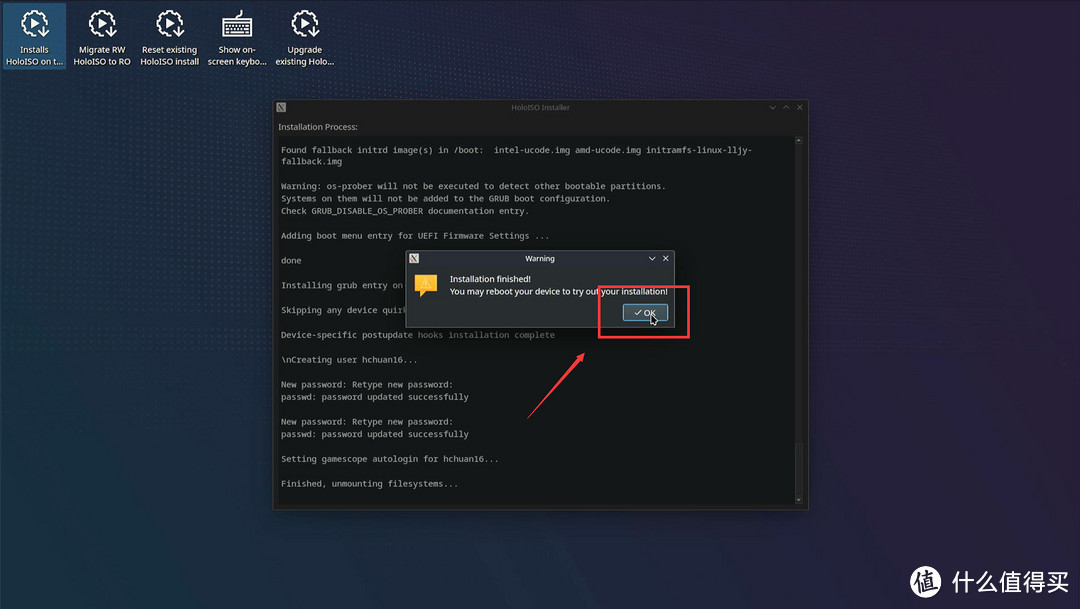
Task: Click the "Installation finished!" message text
Action: pos(490,279)
